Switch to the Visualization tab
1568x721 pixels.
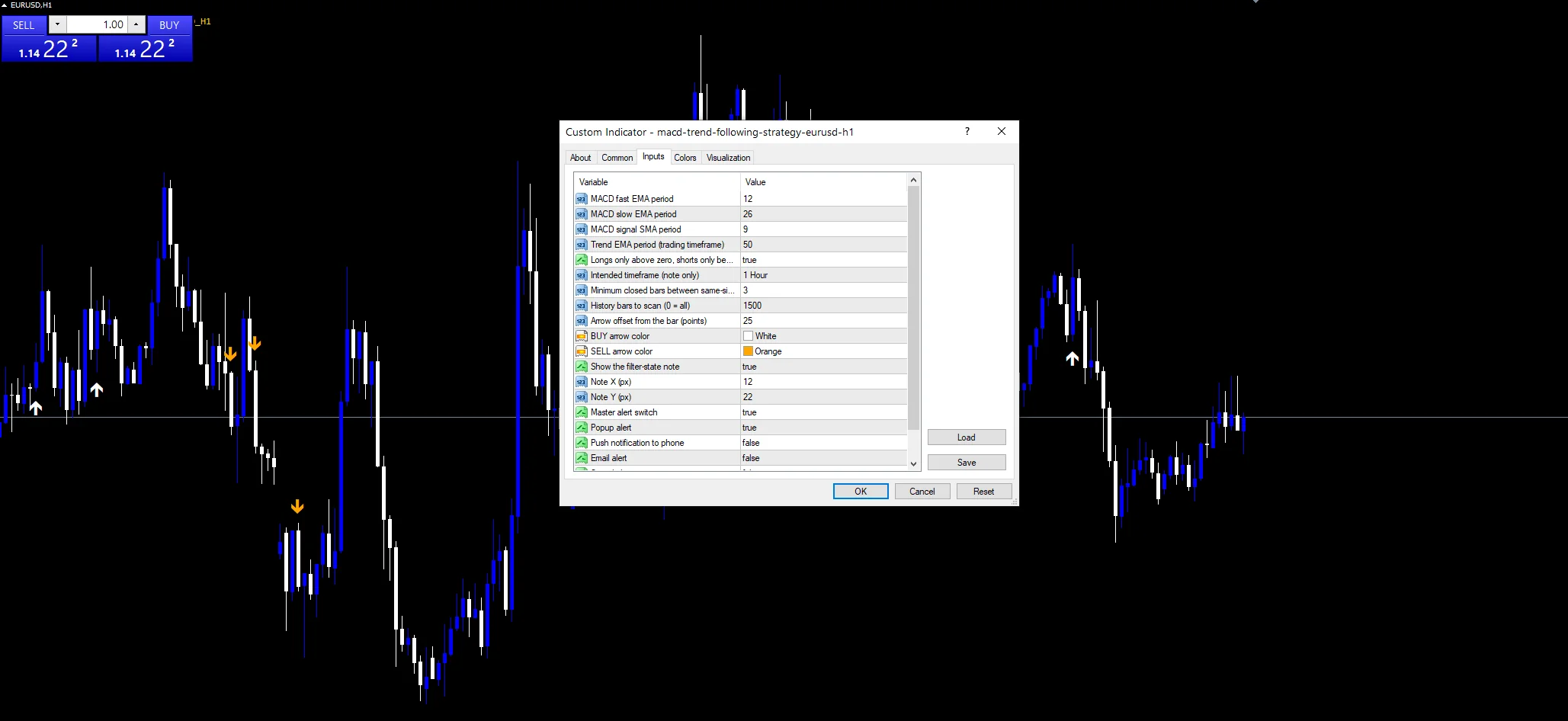(728, 158)
